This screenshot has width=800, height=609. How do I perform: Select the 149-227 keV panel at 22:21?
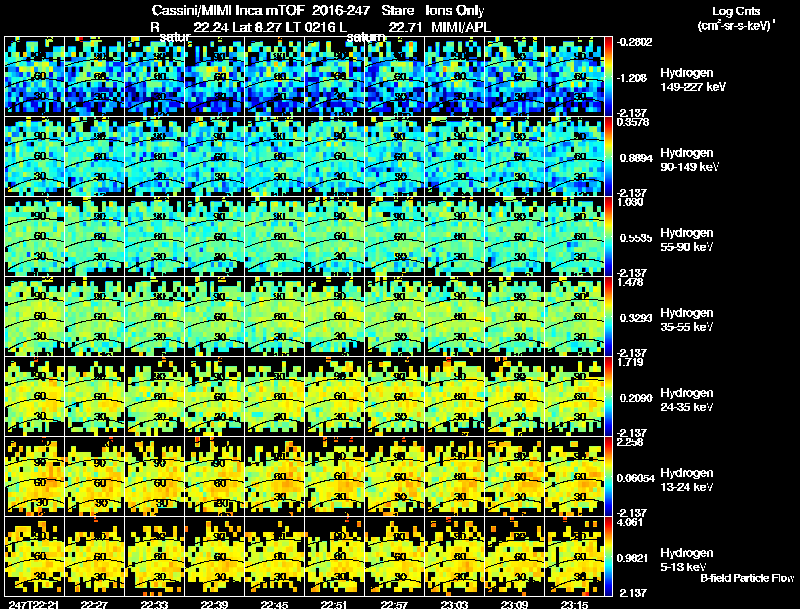point(34,76)
